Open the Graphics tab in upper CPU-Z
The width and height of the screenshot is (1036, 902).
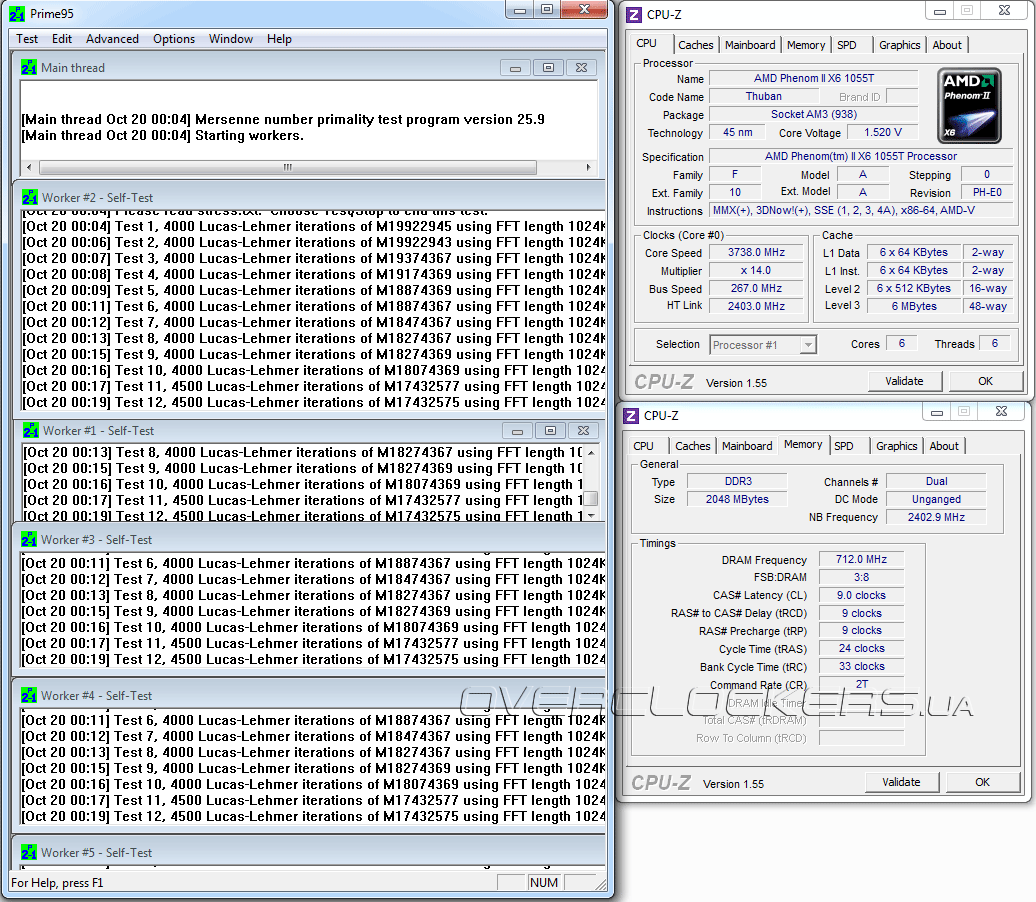(899, 45)
